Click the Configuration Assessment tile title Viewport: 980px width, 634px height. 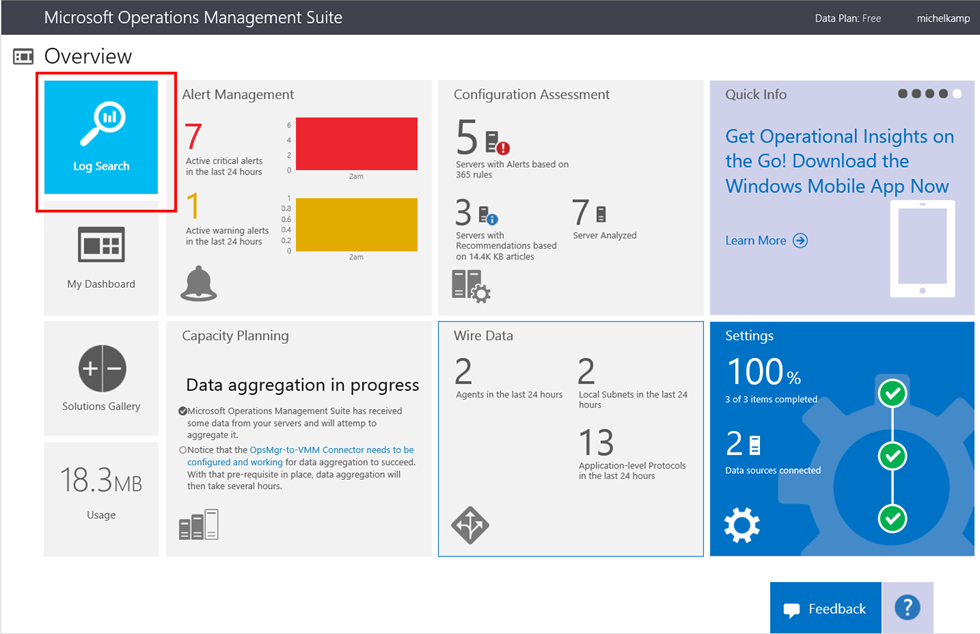pyautogui.click(x=531, y=94)
